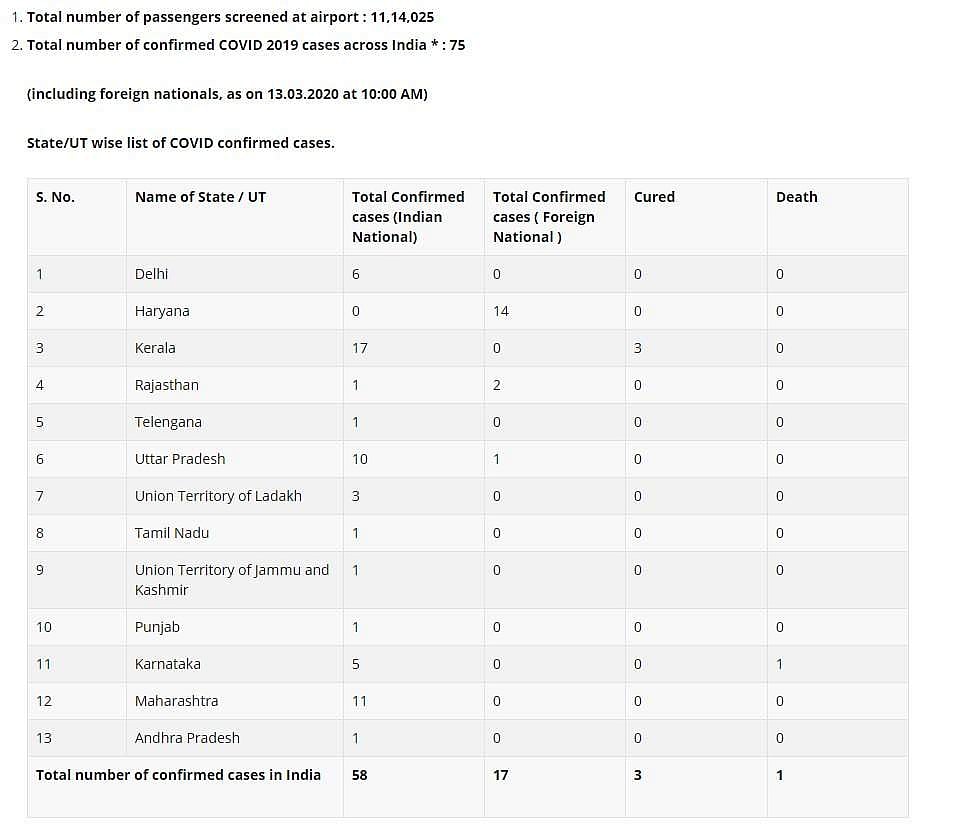Click the Andhra Pradesh row name
The width and height of the screenshot is (955, 830).
187,738
